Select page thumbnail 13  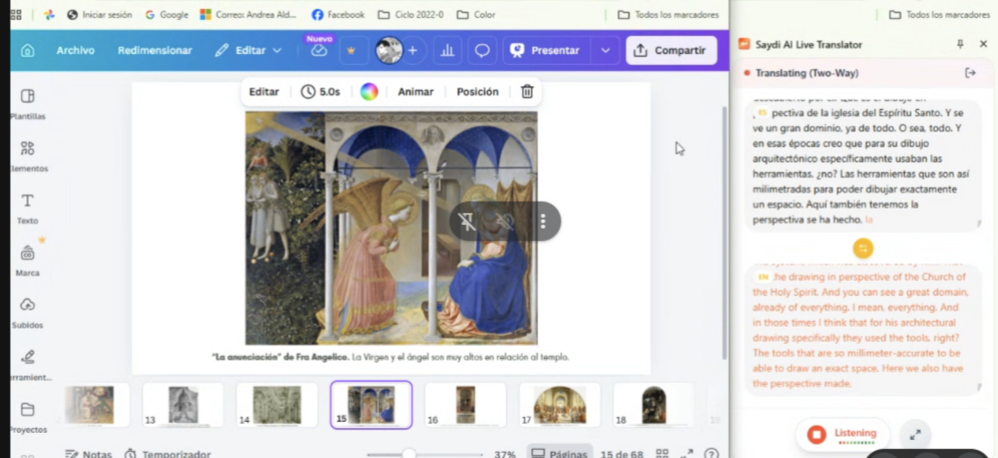[x=183, y=405]
